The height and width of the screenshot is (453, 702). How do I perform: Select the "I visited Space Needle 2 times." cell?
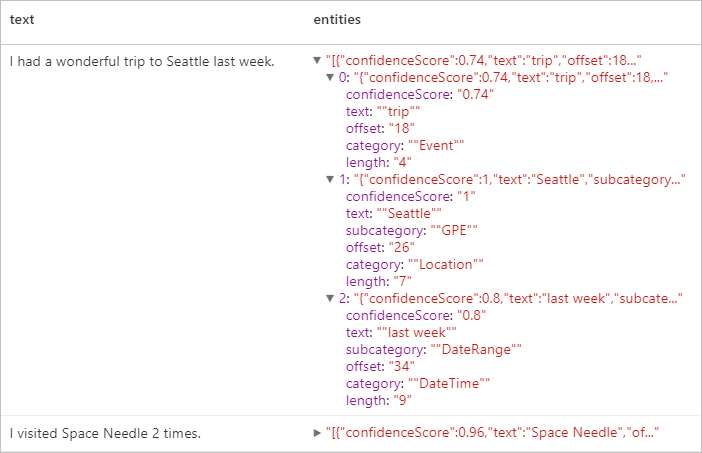[x=105, y=433]
